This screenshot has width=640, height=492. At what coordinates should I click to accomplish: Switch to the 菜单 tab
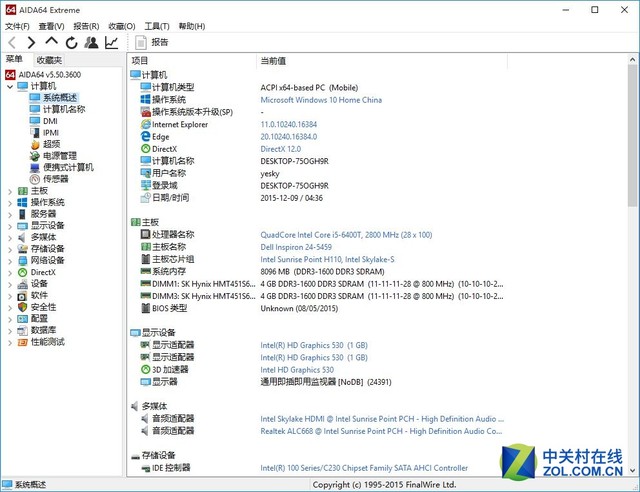coord(14,59)
